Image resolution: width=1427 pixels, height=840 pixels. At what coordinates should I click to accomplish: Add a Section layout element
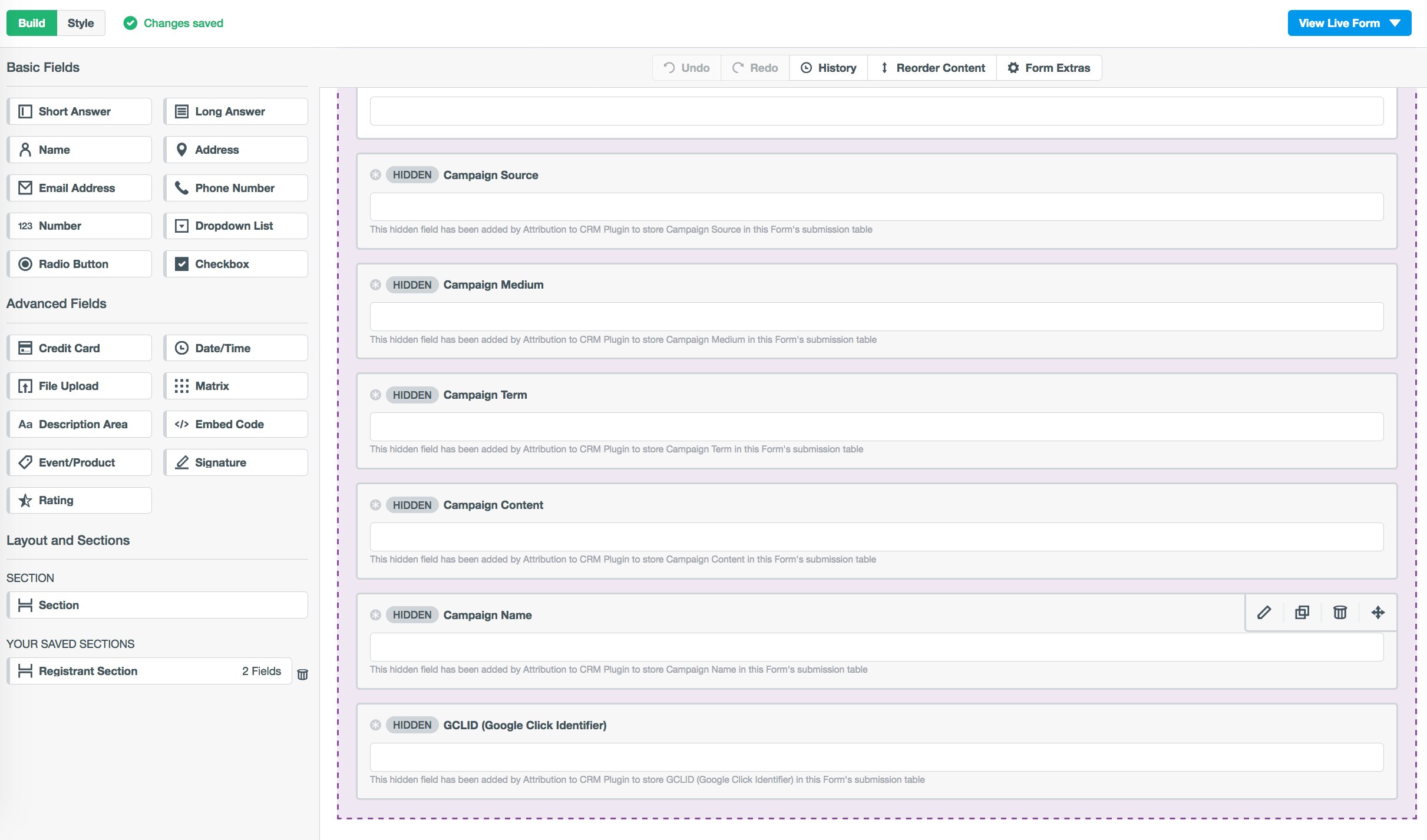tap(157, 605)
